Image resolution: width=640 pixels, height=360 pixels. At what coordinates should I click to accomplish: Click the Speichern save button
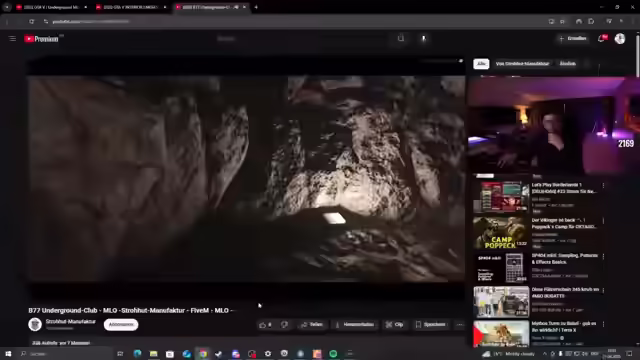pyautogui.click(x=431, y=325)
